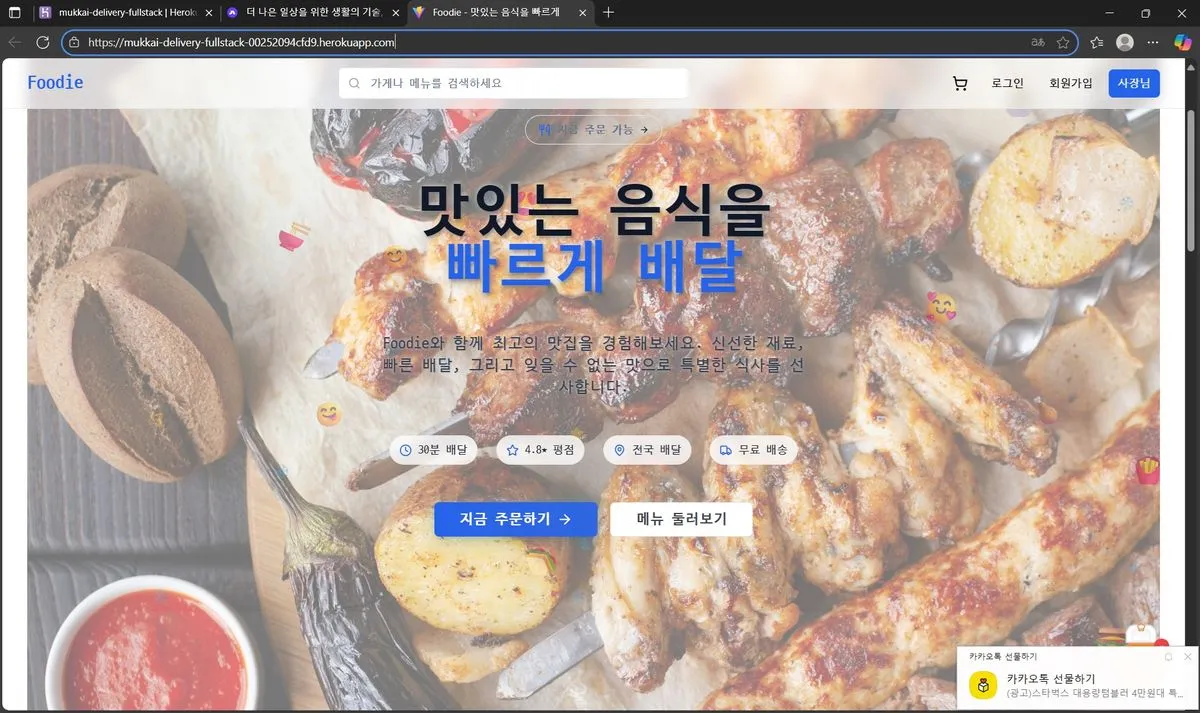
Task: Dismiss the Kakao notification with its X
Action: point(1187,656)
